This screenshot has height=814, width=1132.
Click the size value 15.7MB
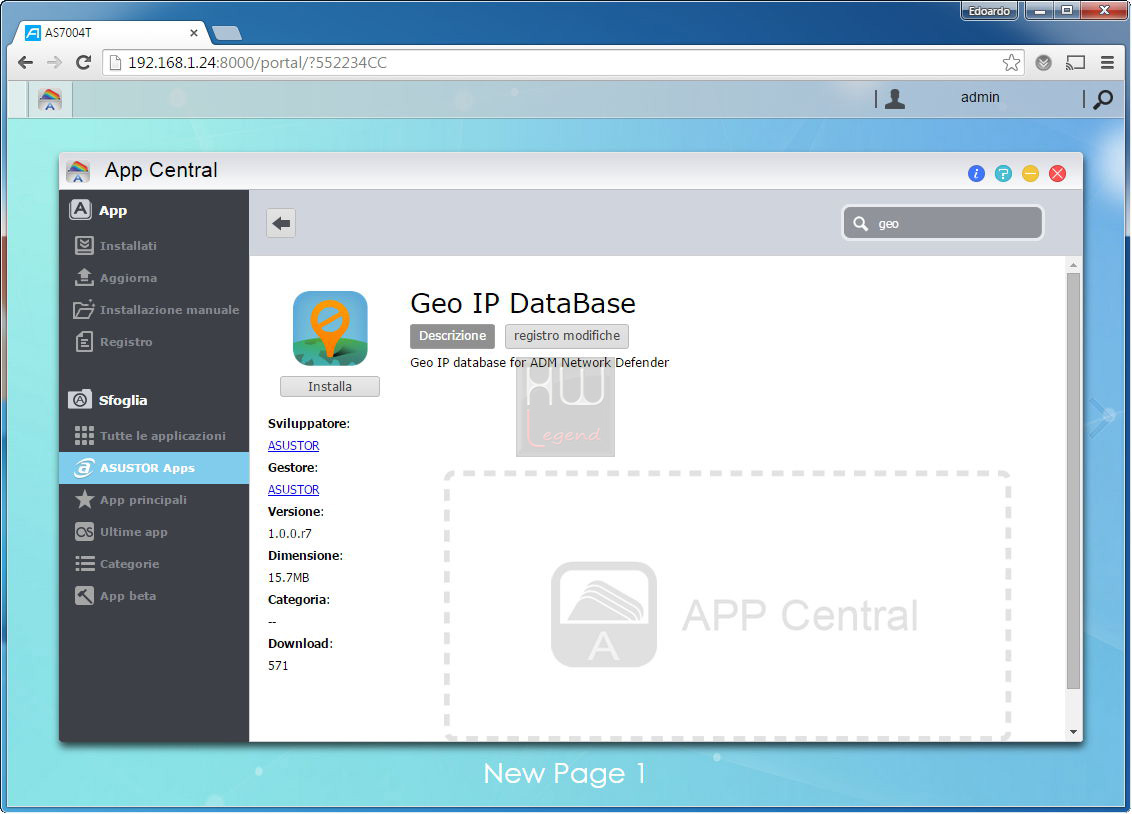point(289,577)
